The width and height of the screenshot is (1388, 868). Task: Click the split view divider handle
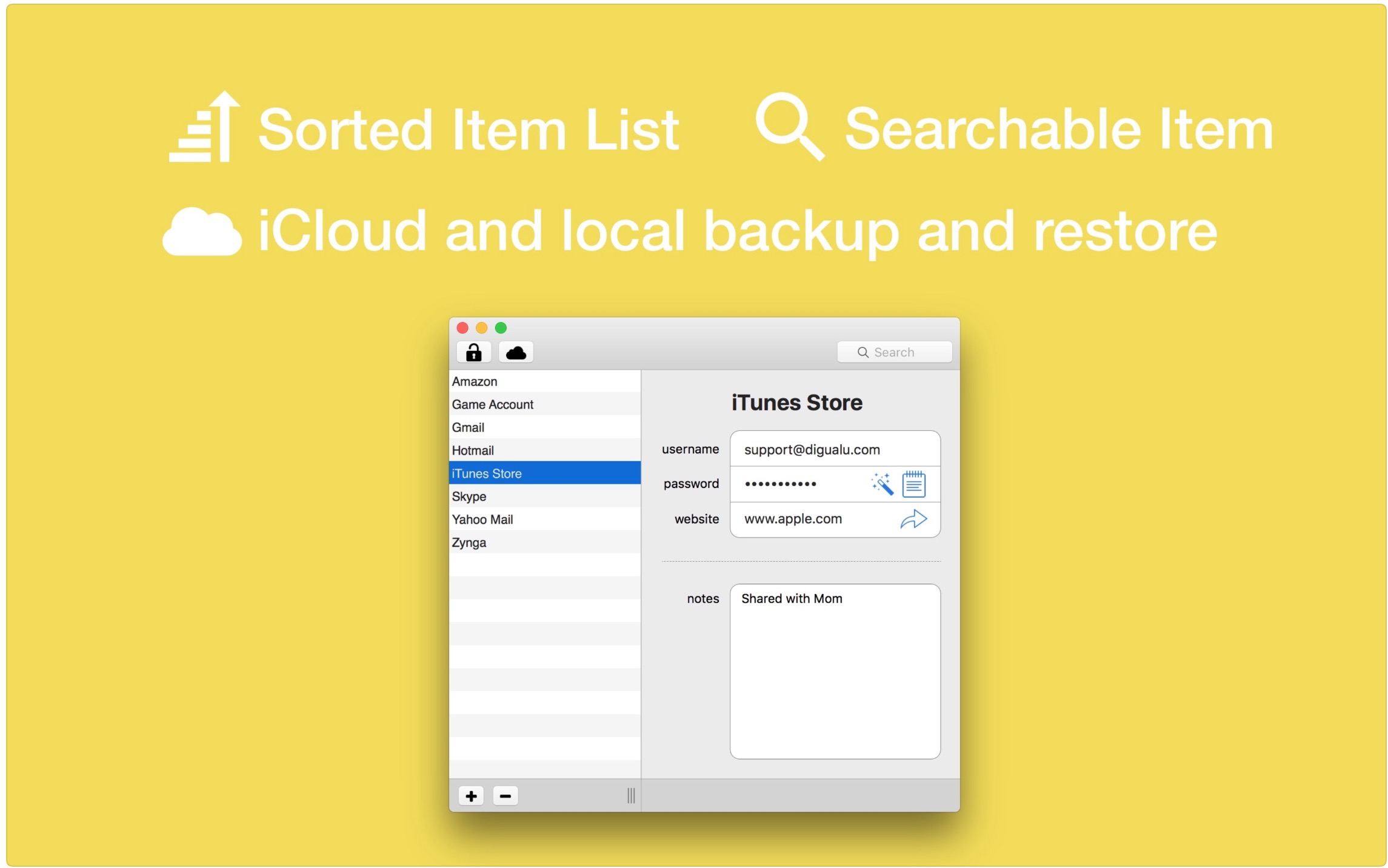[631, 795]
